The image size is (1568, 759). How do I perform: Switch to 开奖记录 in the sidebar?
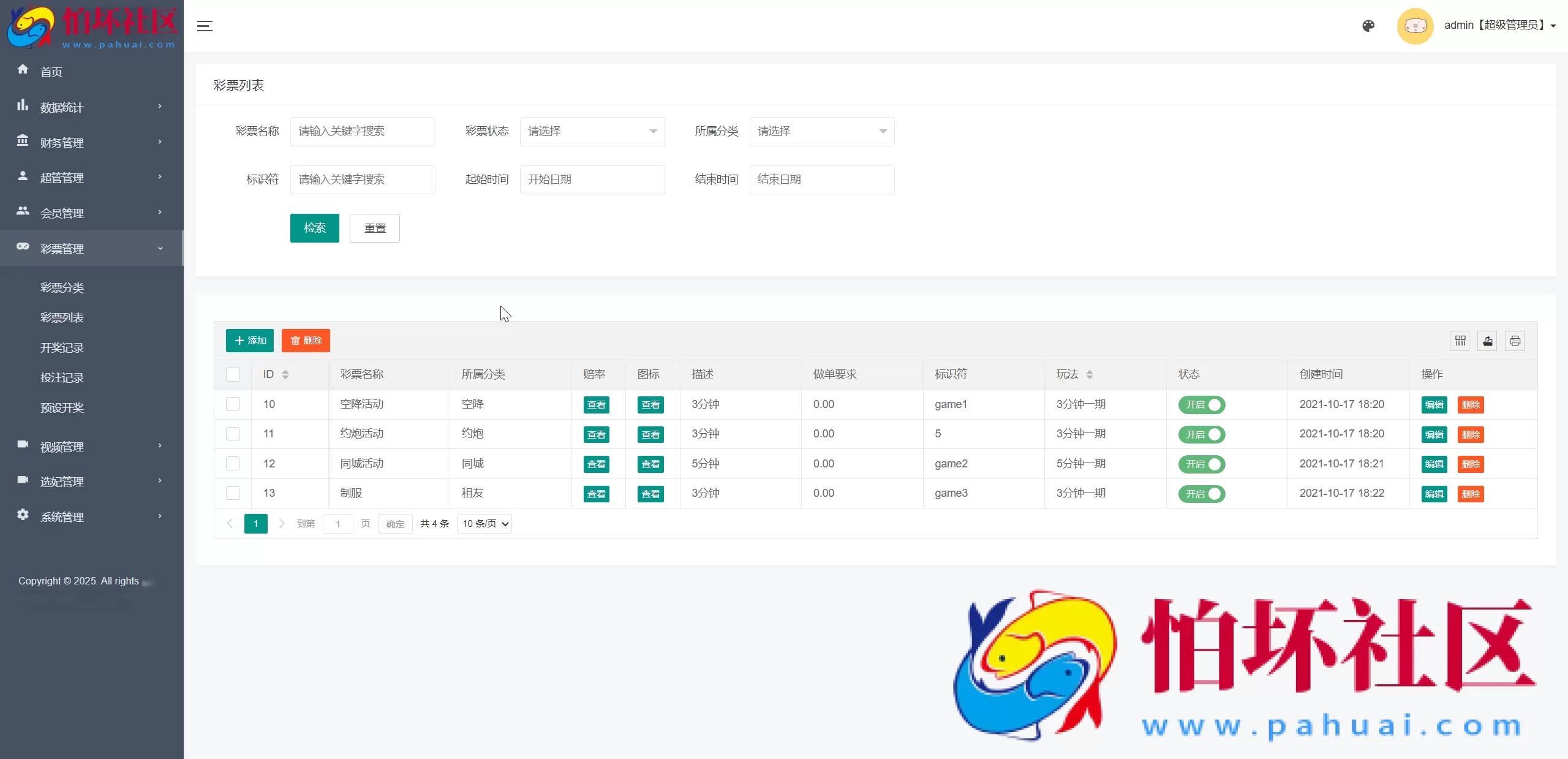click(x=62, y=347)
